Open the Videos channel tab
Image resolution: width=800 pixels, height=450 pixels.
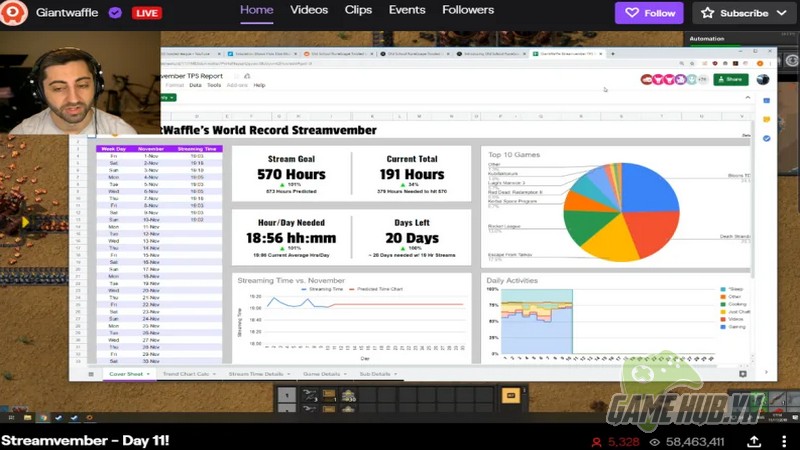(x=309, y=10)
